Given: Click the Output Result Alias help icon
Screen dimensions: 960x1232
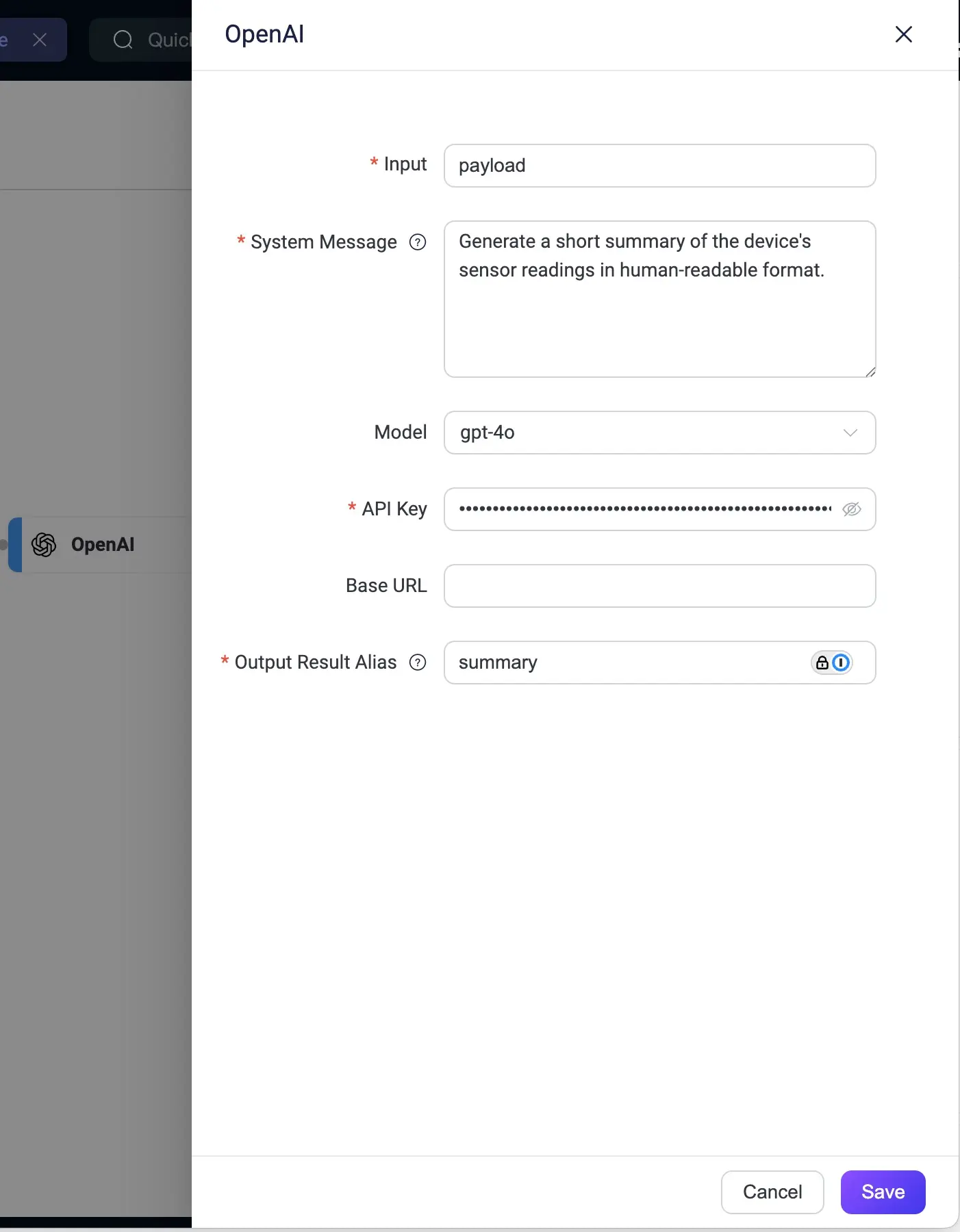Looking at the screenshot, I should (x=418, y=663).
